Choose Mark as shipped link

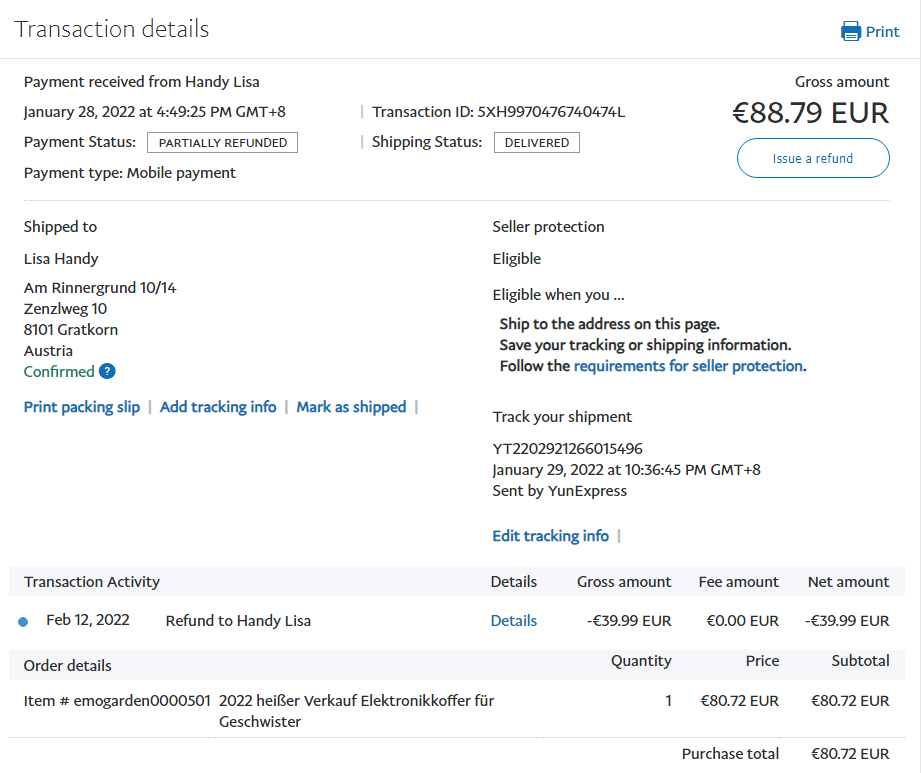tap(351, 407)
